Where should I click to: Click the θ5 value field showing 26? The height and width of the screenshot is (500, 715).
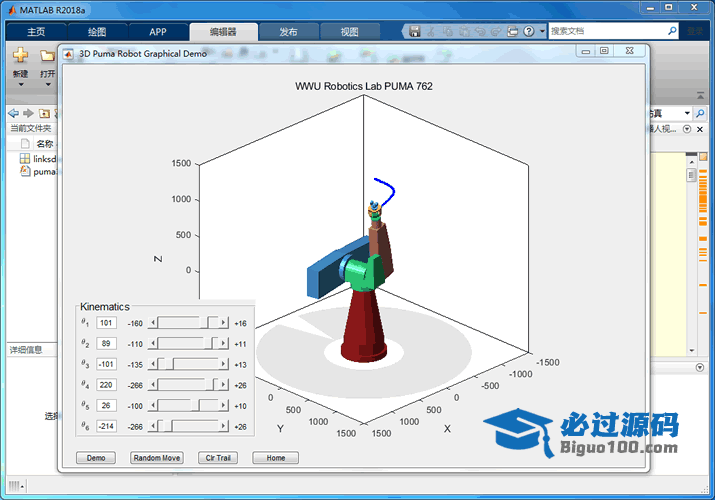106,405
